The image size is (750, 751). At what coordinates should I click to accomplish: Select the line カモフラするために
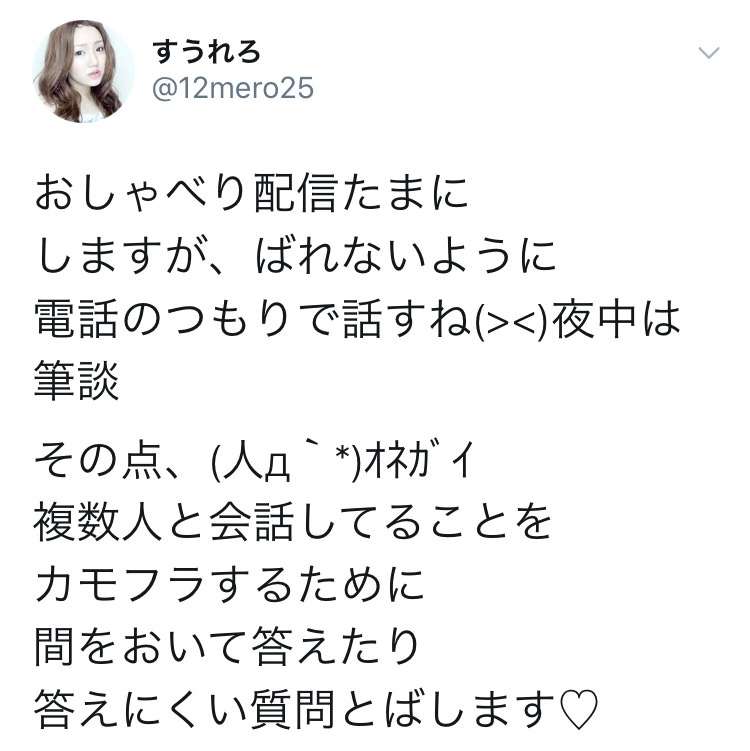point(229,585)
